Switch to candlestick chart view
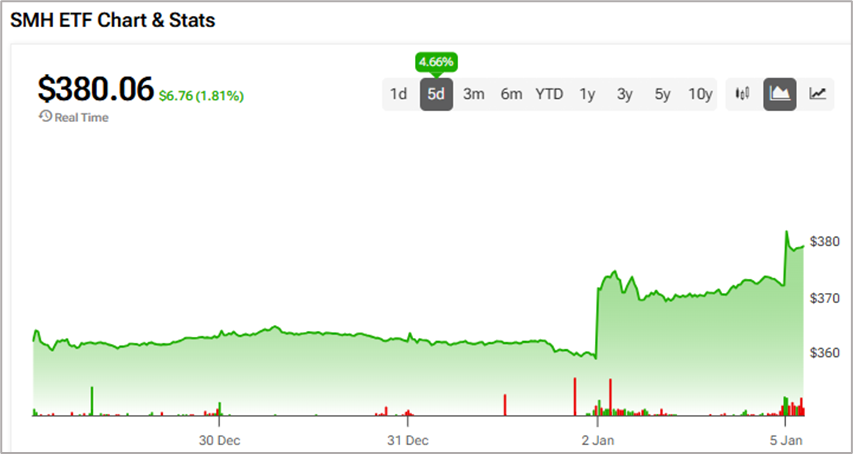 pyautogui.click(x=742, y=94)
